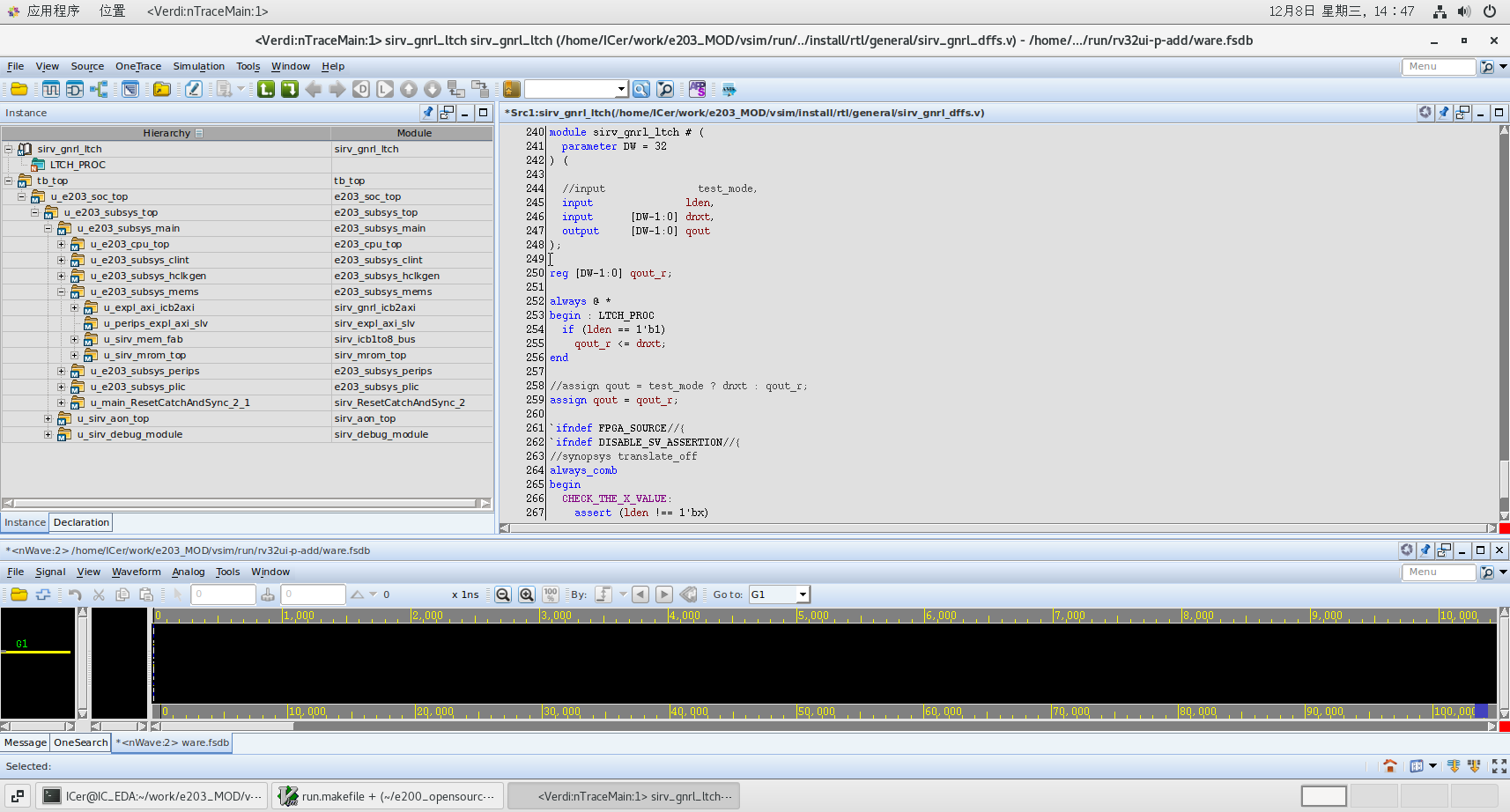Click the bookmark icon in main toolbar

coord(512,89)
